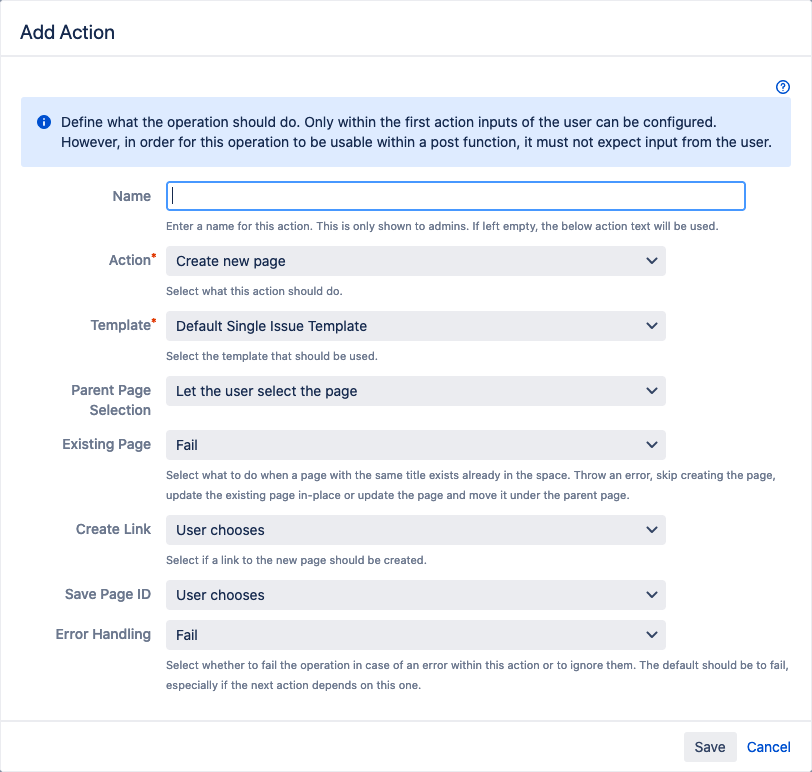Click the required Template label
Viewport: 812px width, 772px height.
[x=123, y=325]
